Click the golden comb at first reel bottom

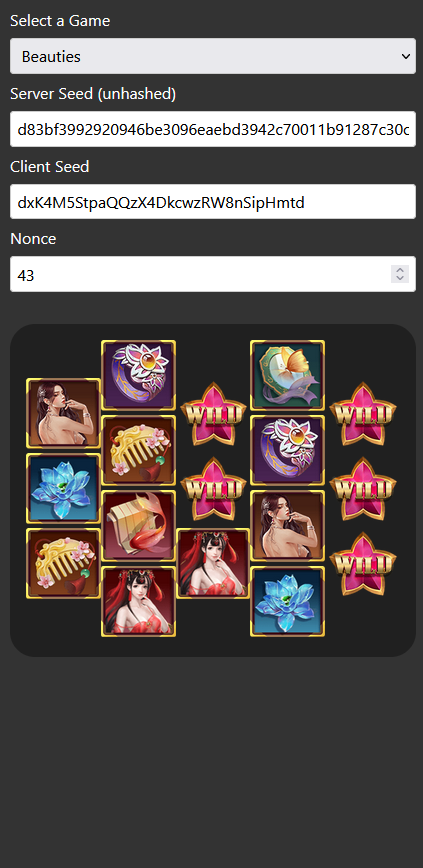coord(64,563)
